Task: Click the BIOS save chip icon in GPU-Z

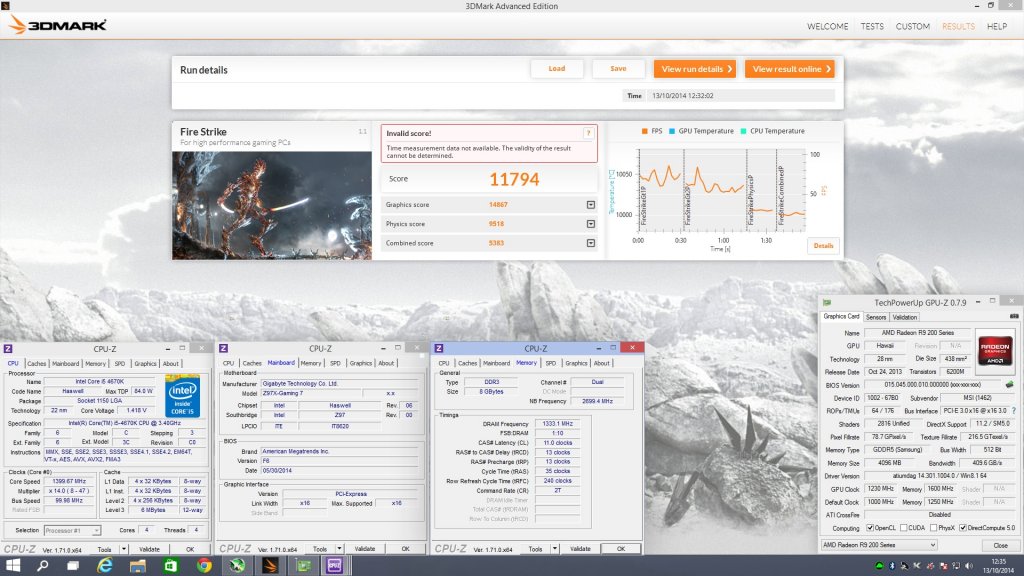Action: tap(1010, 385)
